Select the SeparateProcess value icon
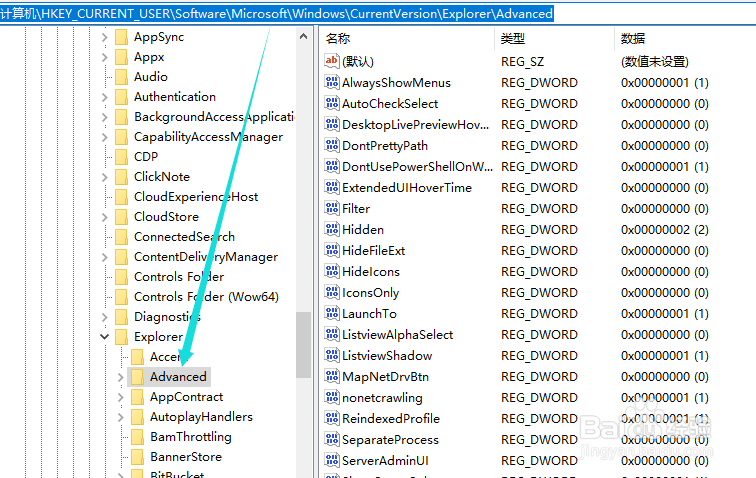This screenshot has width=756, height=478. pyautogui.click(x=332, y=439)
